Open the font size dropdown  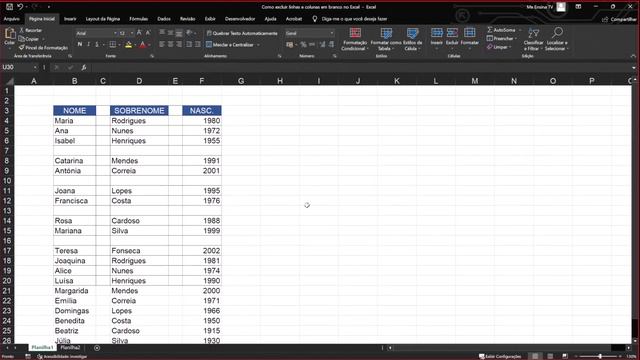(x=132, y=33)
